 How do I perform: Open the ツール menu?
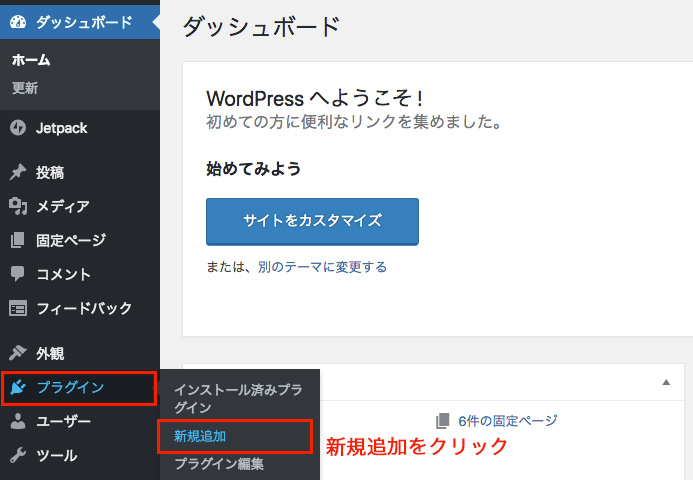[x=80, y=455]
